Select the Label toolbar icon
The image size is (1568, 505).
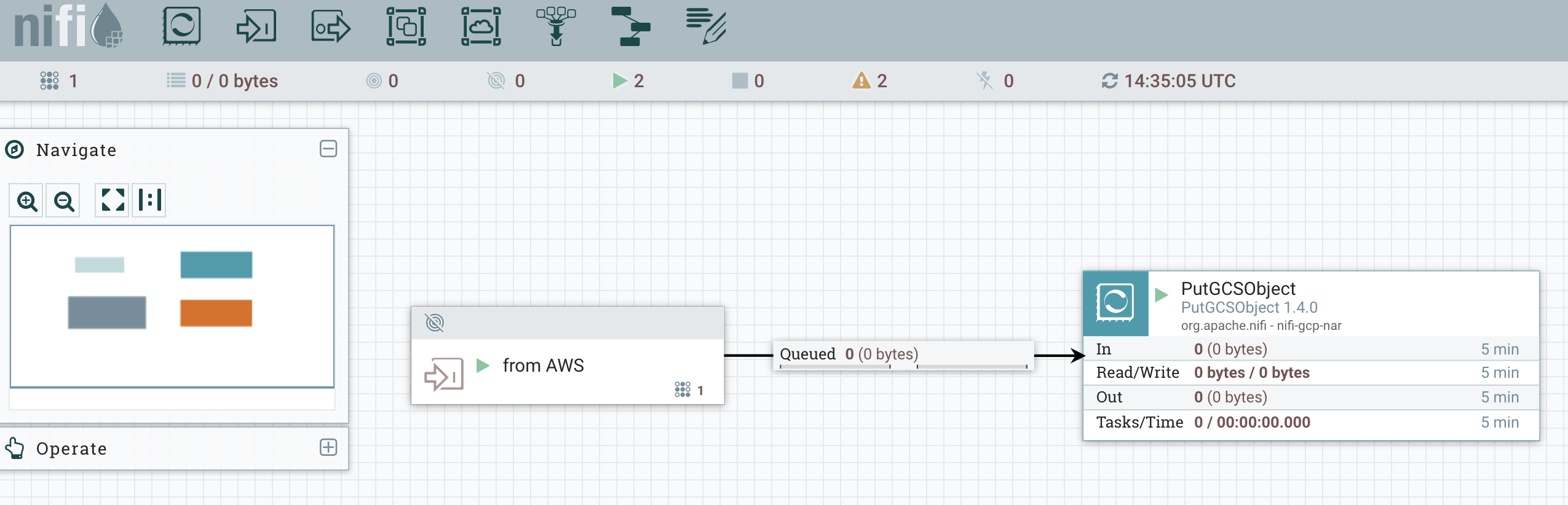[x=706, y=26]
